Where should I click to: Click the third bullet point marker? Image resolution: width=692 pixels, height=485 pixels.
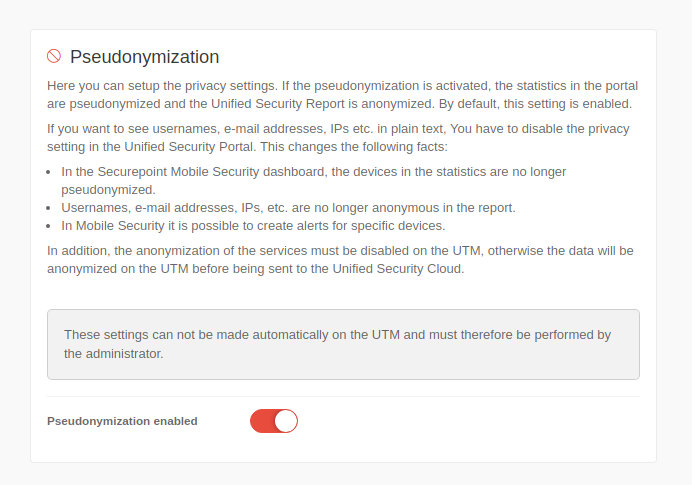[x=51, y=226]
